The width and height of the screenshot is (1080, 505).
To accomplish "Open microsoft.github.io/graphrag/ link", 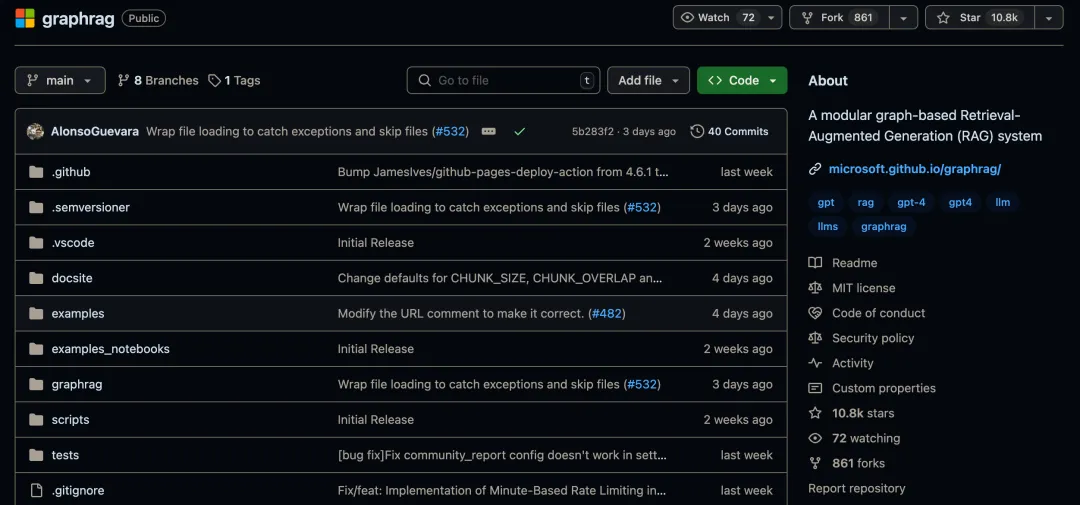I will click(914, 169).
